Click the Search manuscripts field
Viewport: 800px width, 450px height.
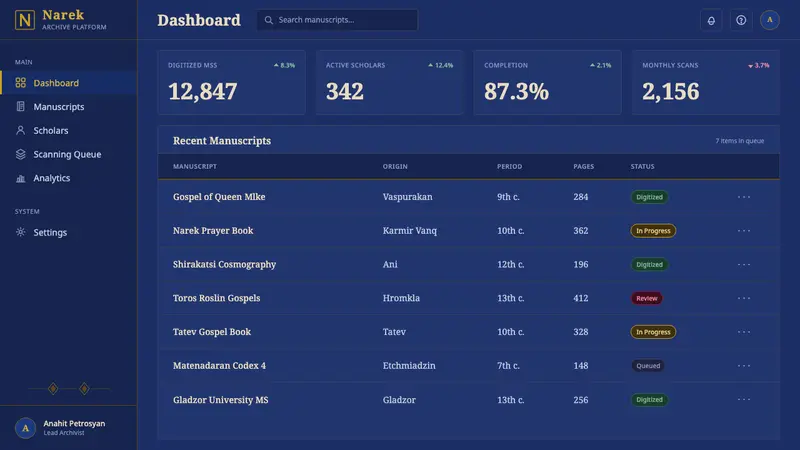[337, 20]
